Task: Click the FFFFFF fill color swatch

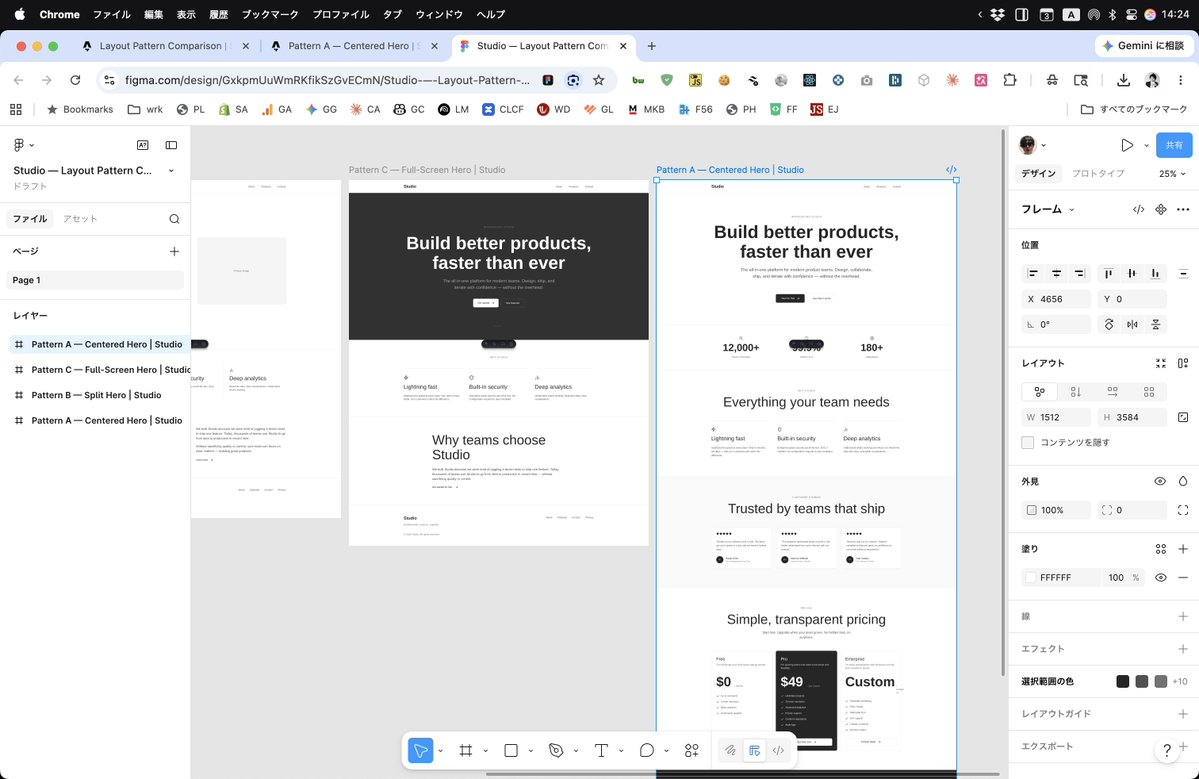Action: (1031, 578)
